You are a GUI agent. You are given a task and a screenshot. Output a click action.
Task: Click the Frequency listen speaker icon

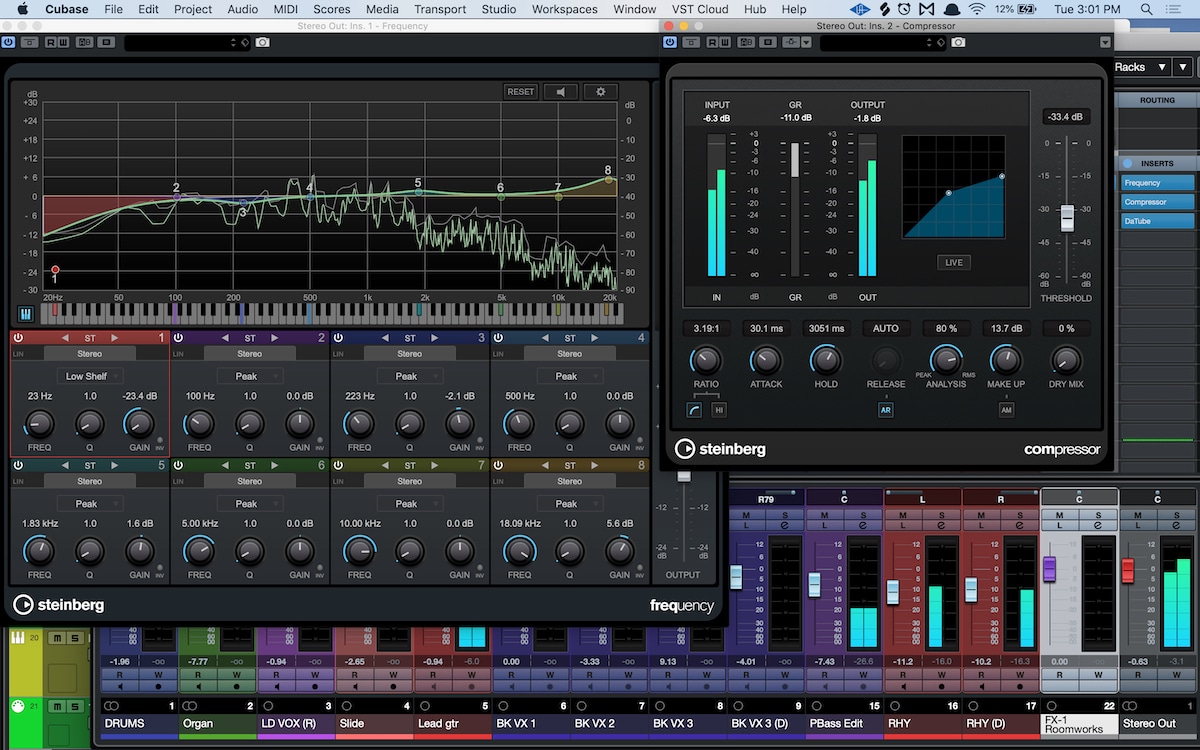click(560, 91)
